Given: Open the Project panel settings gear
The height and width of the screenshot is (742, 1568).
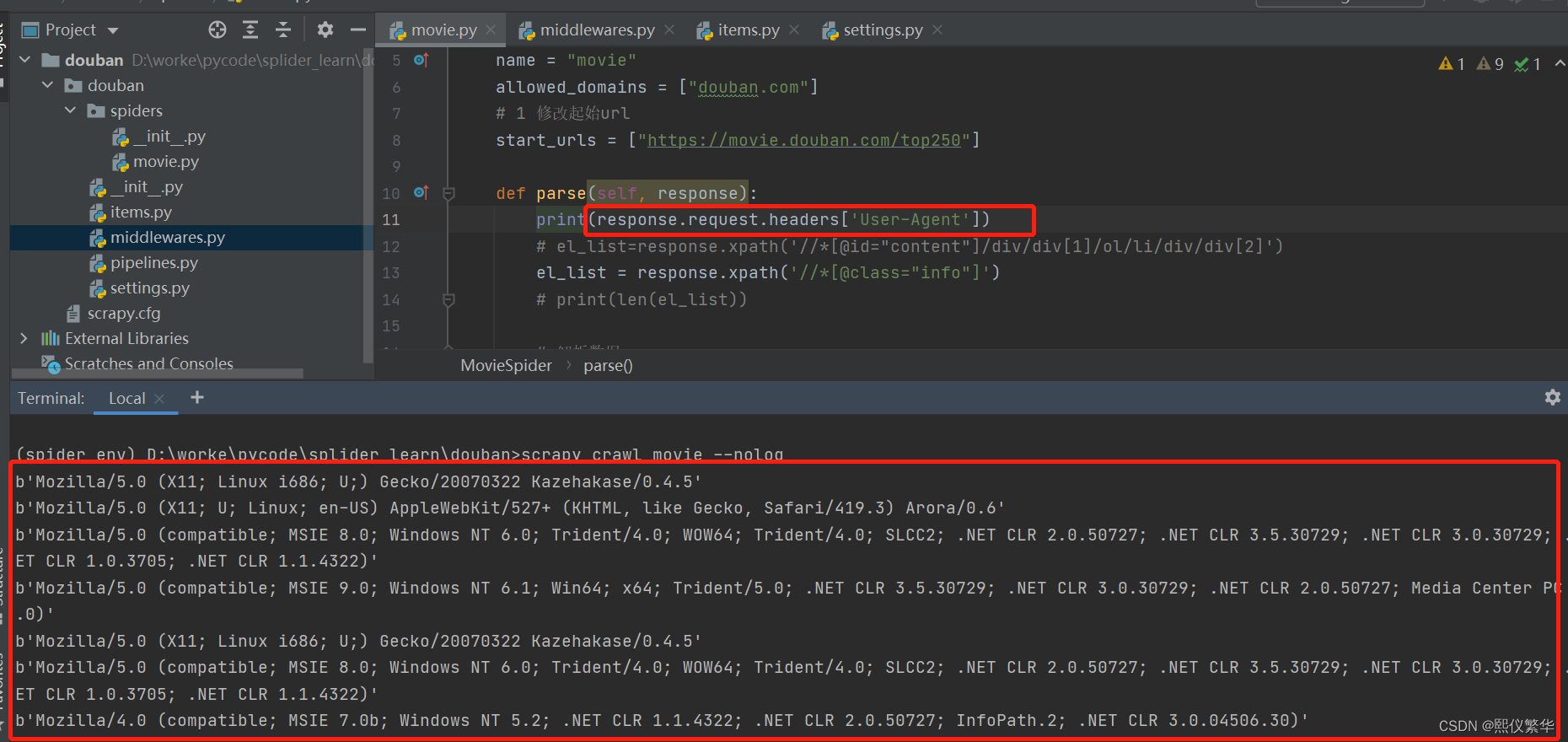Looking at the screenshot, I should (x=325, y=30).
